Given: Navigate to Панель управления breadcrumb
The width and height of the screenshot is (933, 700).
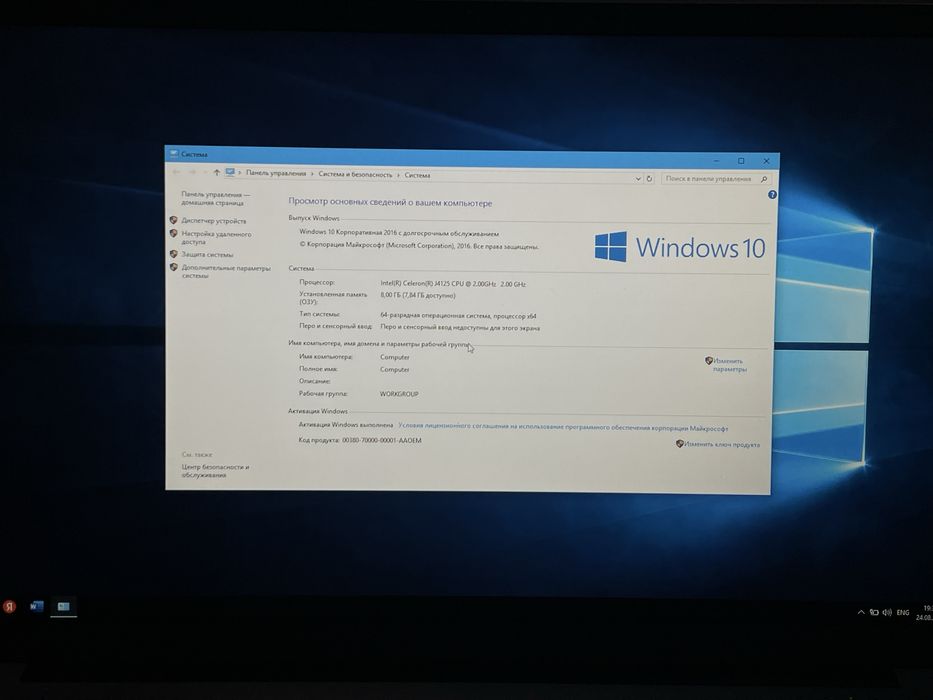Looking at the screenshot, I should [x=276, y=173].
